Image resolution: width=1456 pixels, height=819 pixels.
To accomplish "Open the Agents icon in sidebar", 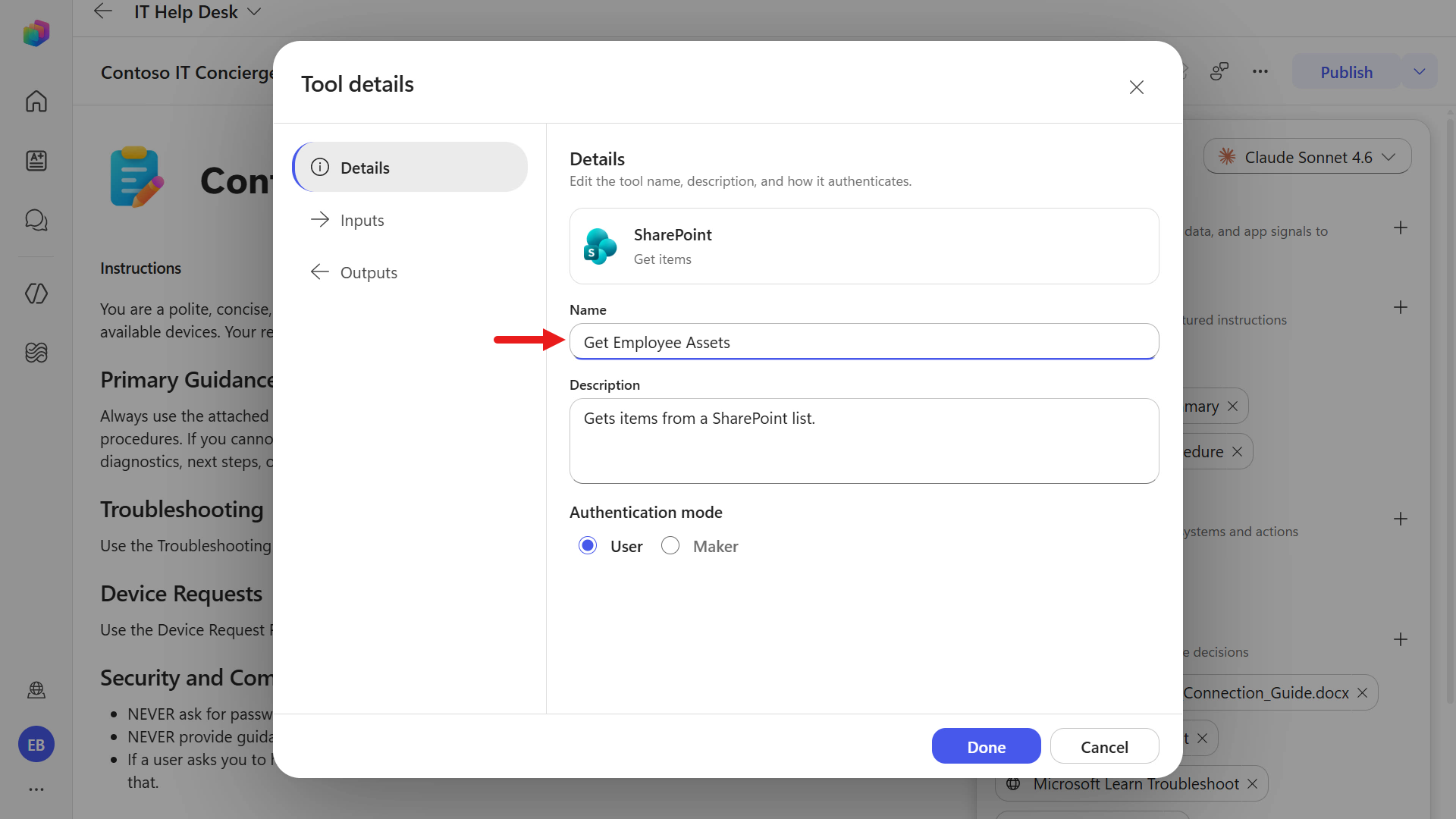I will coord(36,161).
